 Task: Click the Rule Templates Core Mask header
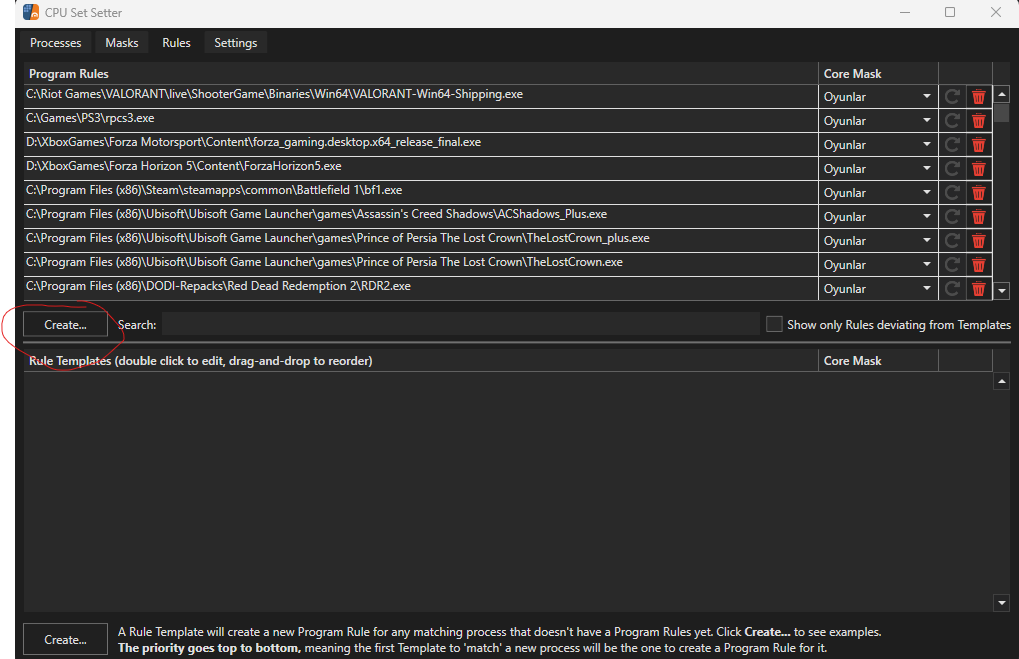coord(878,361)
